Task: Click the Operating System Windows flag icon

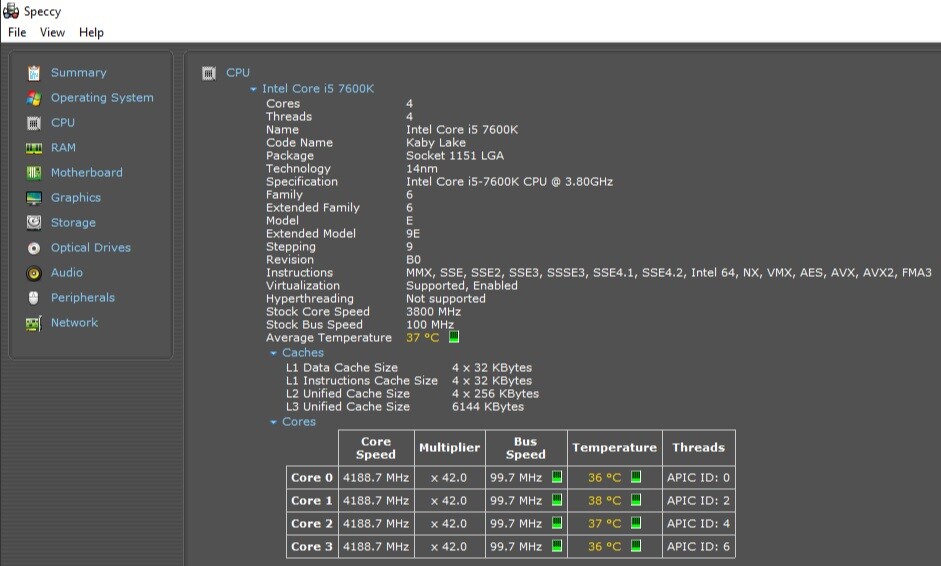Action: coord(34,98)
